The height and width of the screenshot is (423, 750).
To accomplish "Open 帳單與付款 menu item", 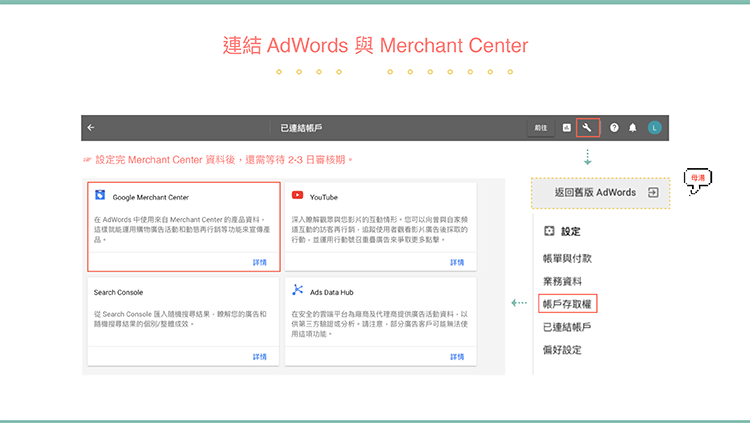I will [567, 258].
